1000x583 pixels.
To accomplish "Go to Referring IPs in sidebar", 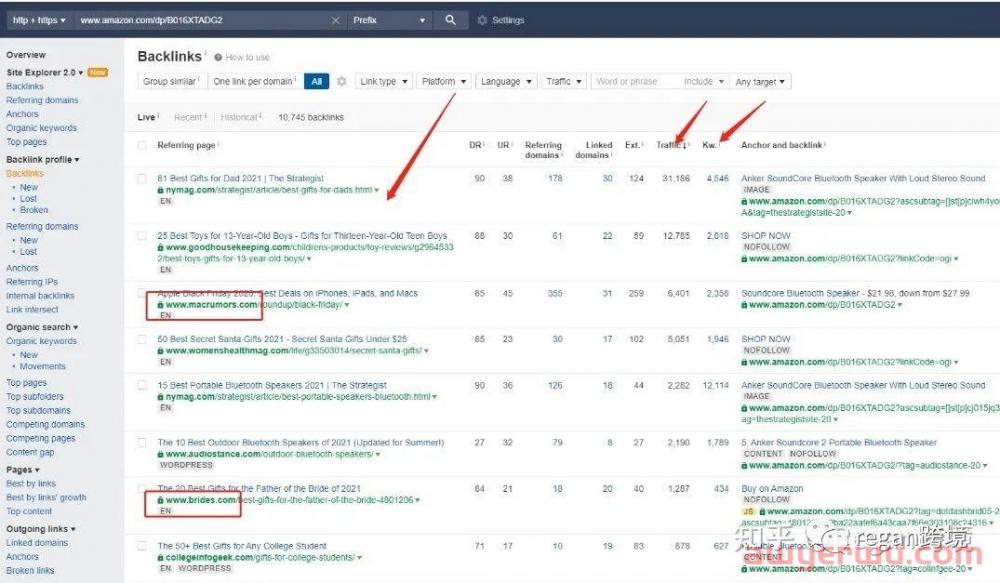I will coord(32,282).
